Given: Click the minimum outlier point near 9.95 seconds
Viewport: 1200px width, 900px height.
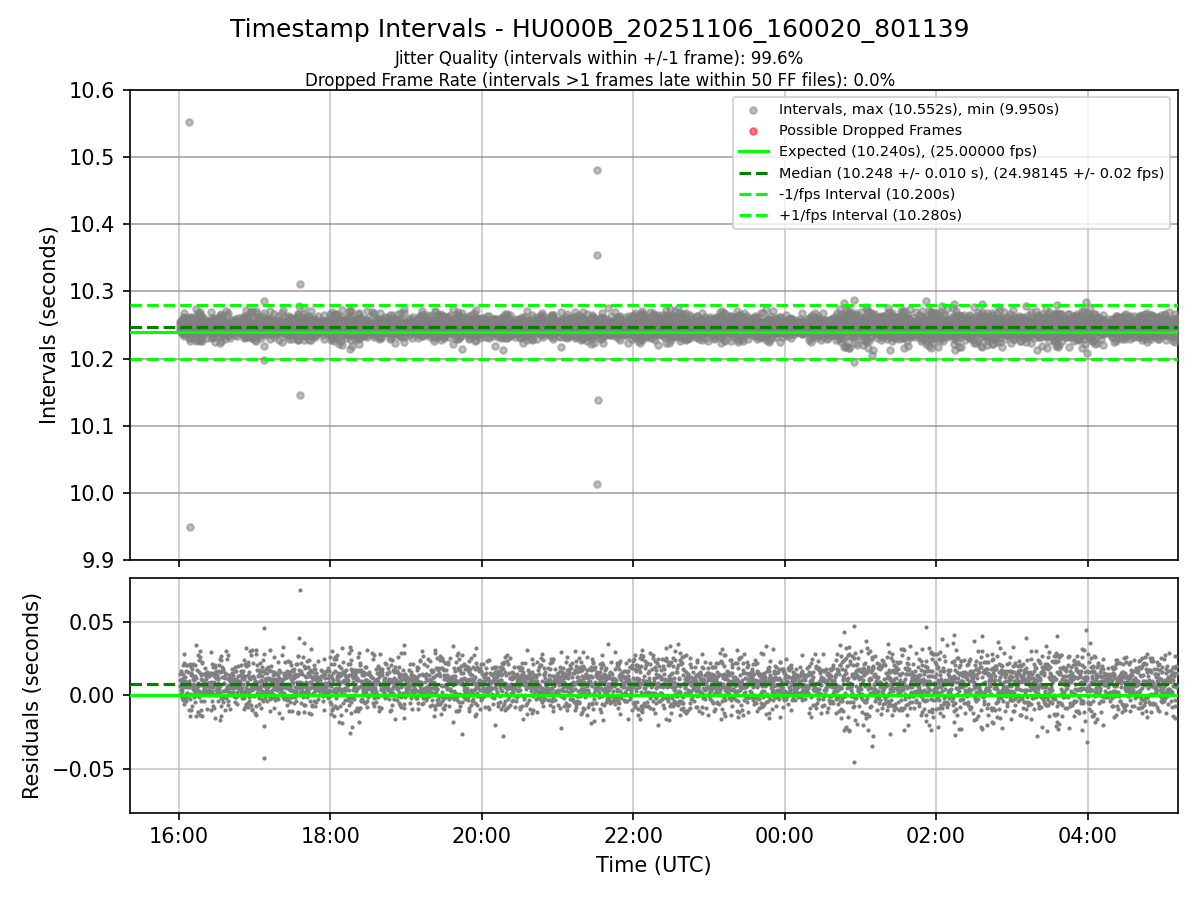Looking at the screenshot, I should [190, 527].
